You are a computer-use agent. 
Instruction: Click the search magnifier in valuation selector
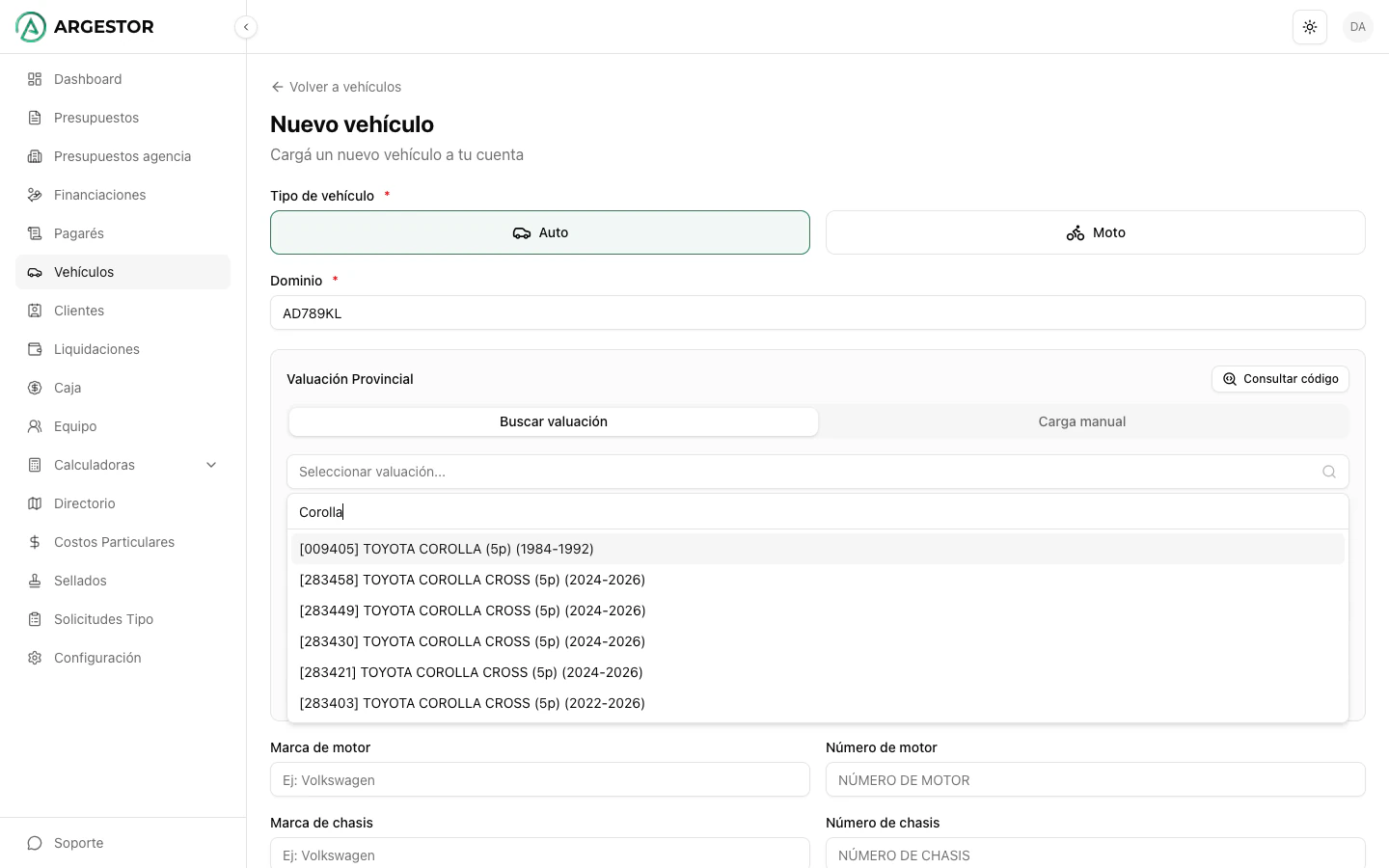coord(1329,472)
